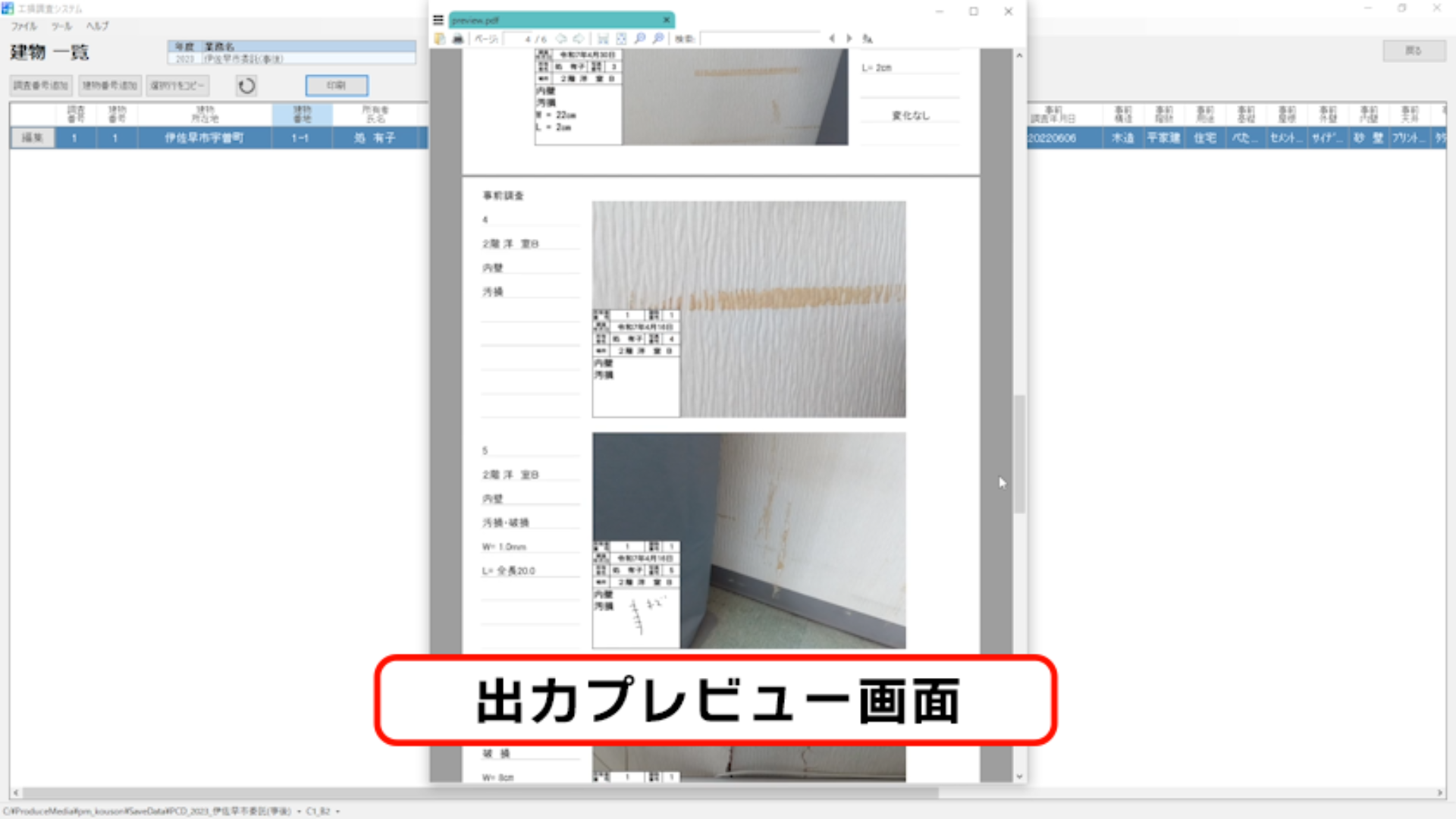Click the fit-width icon in PDF toolbar
The image size is (1456, 819).
tap(603, 39)
